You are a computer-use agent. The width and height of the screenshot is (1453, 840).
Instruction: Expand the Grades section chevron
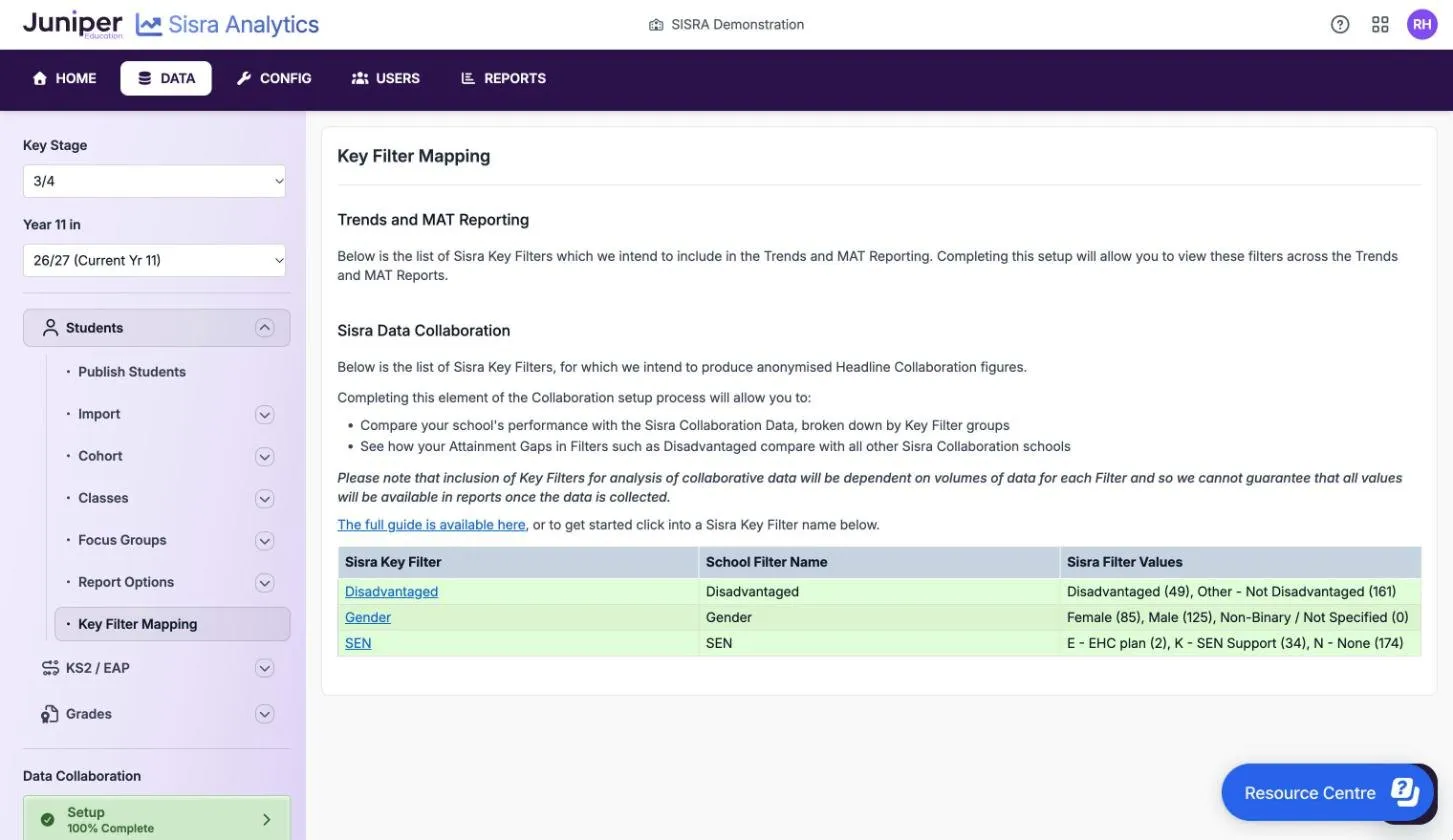pyautogui.click(x=264, y=714)
